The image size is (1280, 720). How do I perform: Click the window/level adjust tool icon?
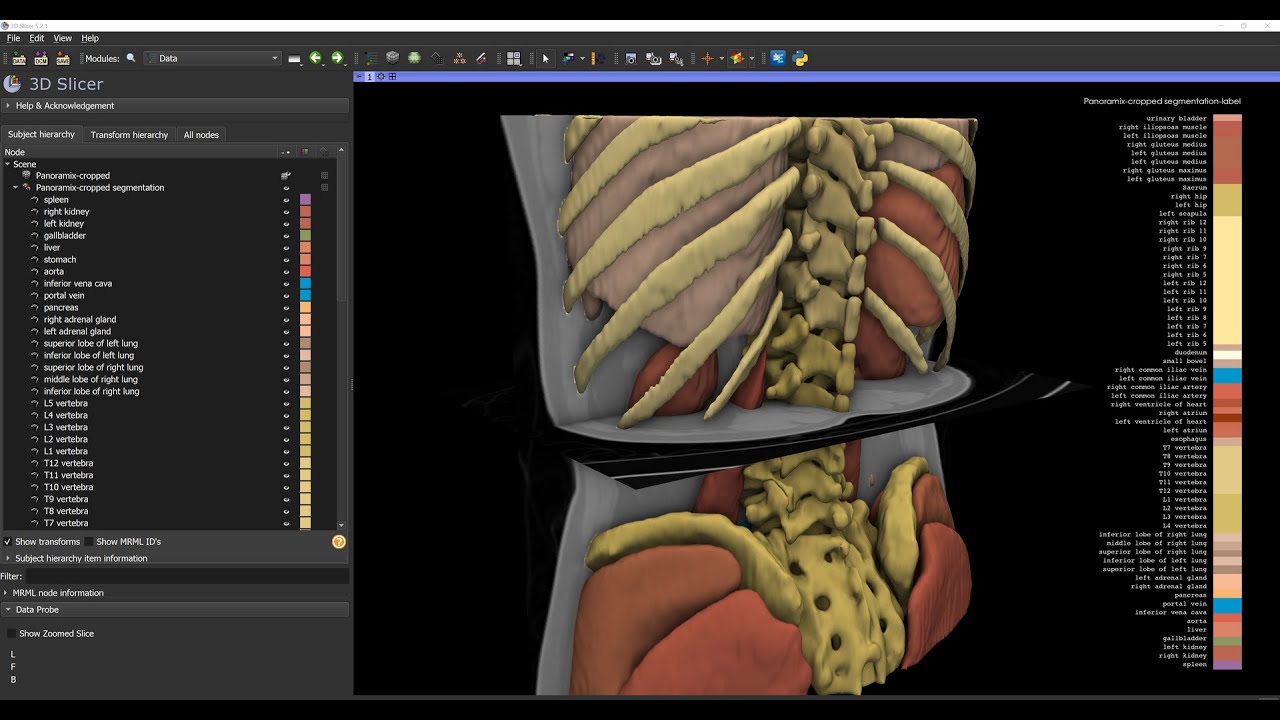568,58
